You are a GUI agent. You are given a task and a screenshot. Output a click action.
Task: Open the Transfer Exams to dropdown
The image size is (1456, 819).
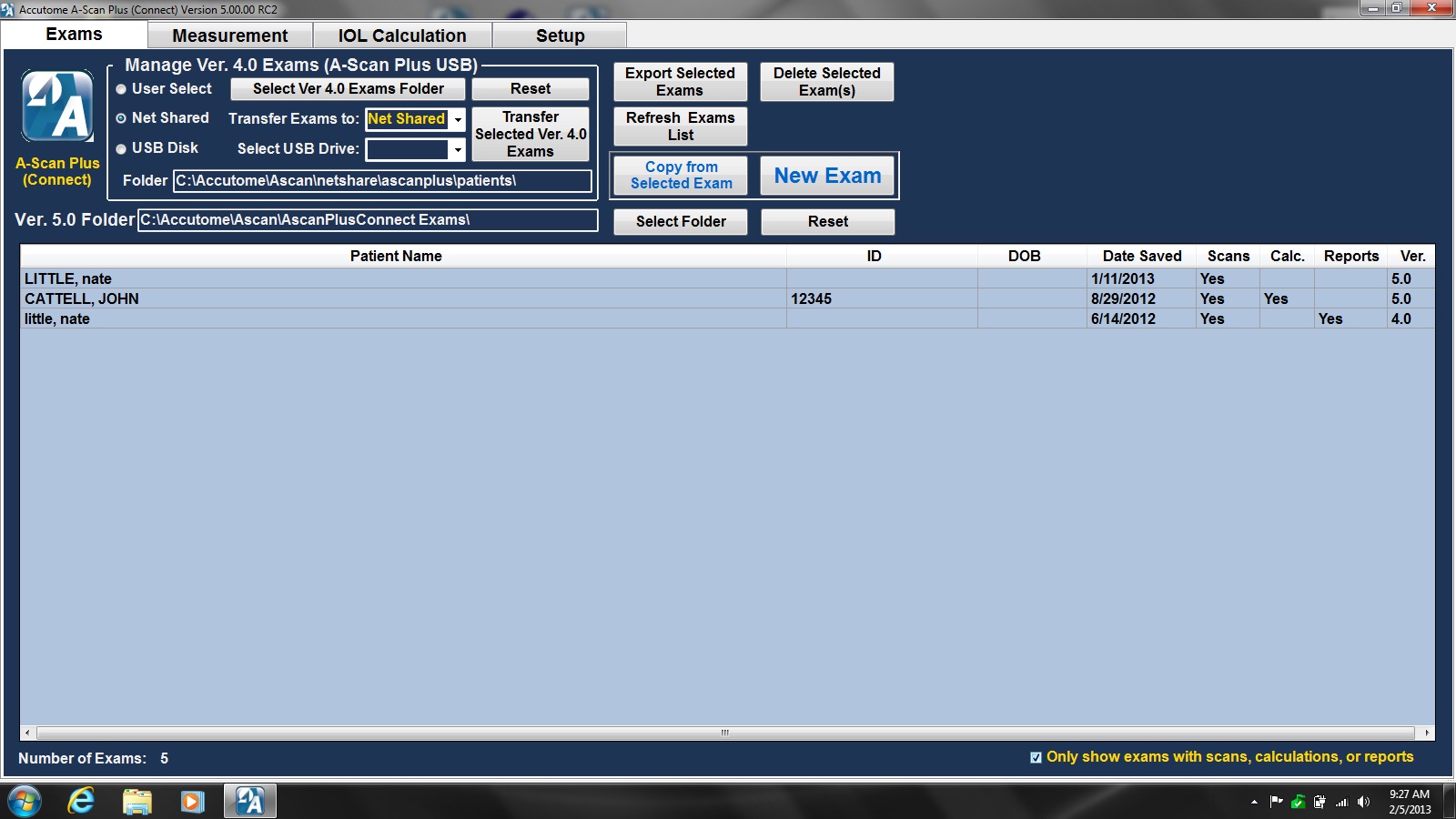click(458, 119)
